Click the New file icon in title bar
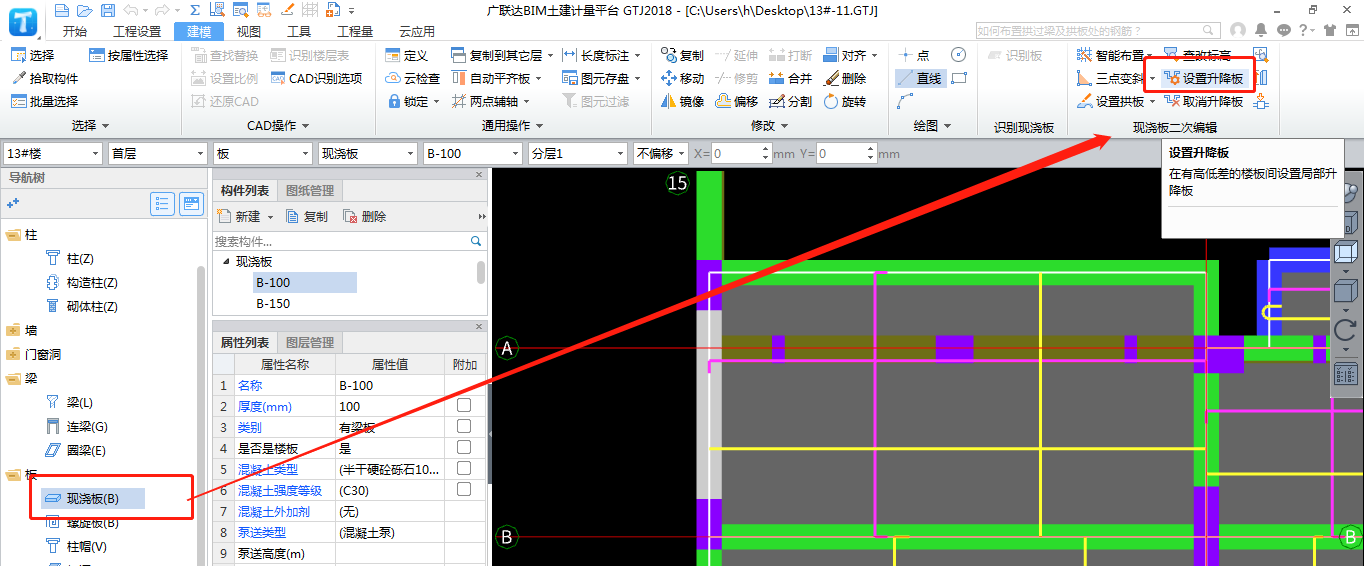Viewport: 1364px width, 566px height. click(62, 11)
